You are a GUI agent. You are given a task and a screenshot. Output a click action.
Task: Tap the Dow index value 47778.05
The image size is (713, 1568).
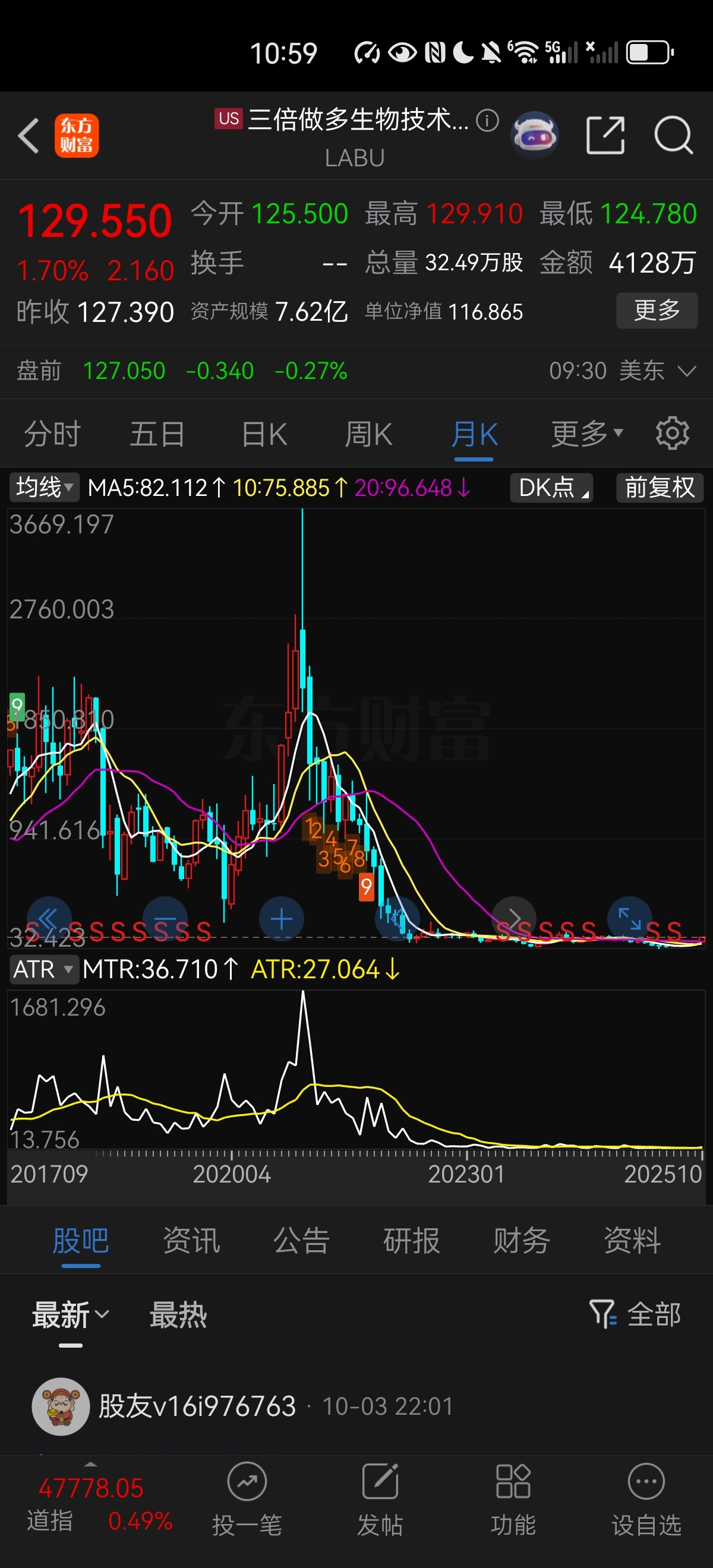point(91,1488)
